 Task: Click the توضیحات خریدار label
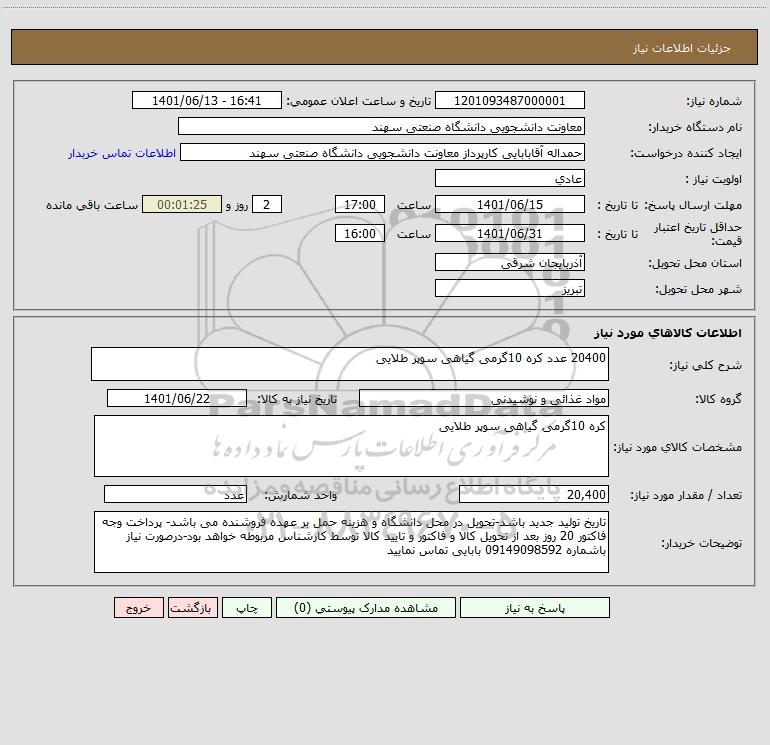pyautogui.click(x=701, y=543)
